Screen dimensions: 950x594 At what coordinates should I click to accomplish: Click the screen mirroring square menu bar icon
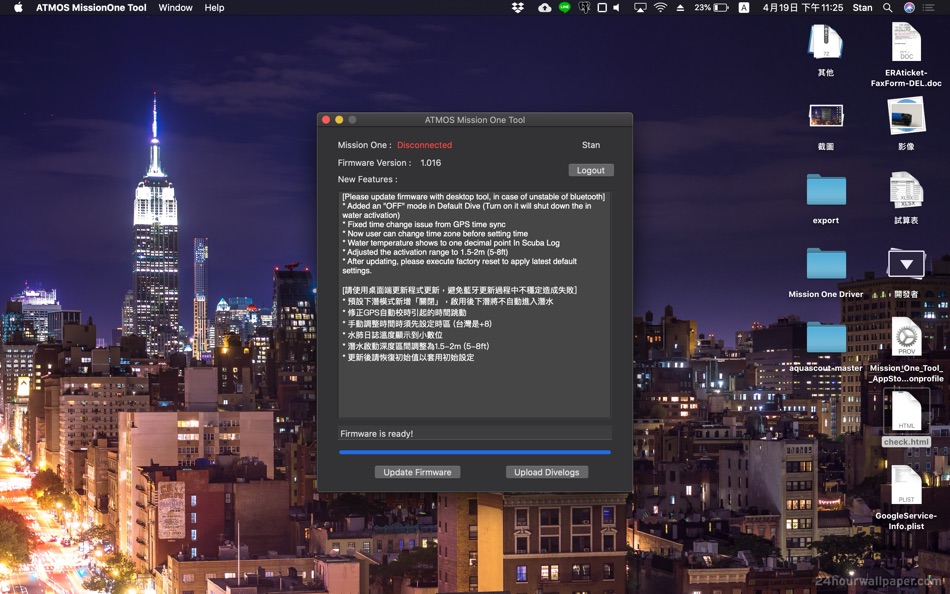602,8
